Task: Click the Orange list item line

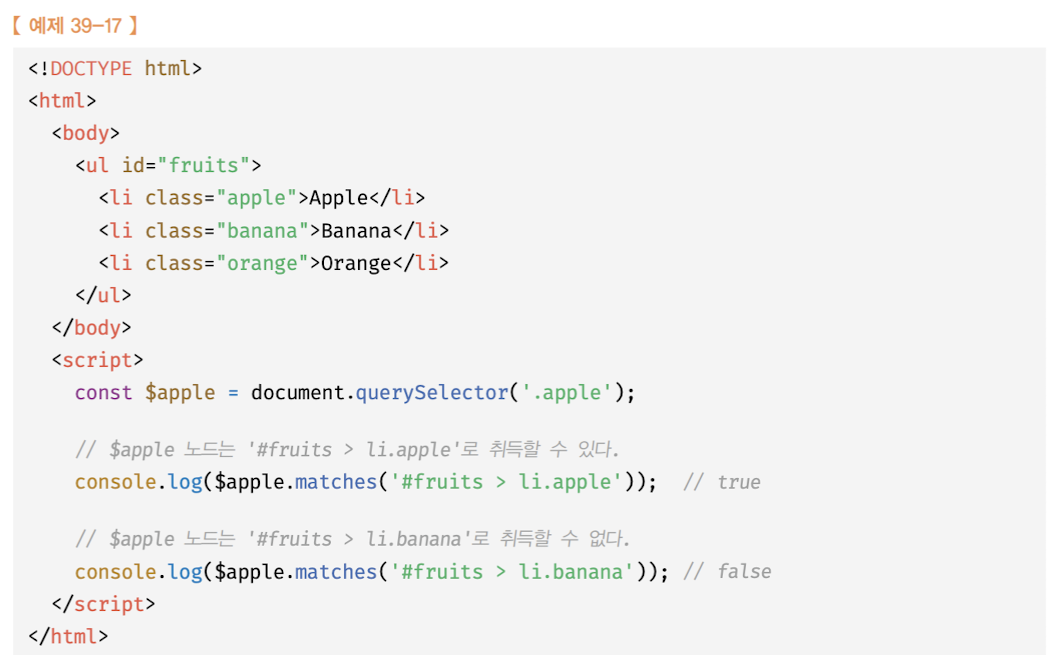Action: pyautogui.click(x=274, y=263)
